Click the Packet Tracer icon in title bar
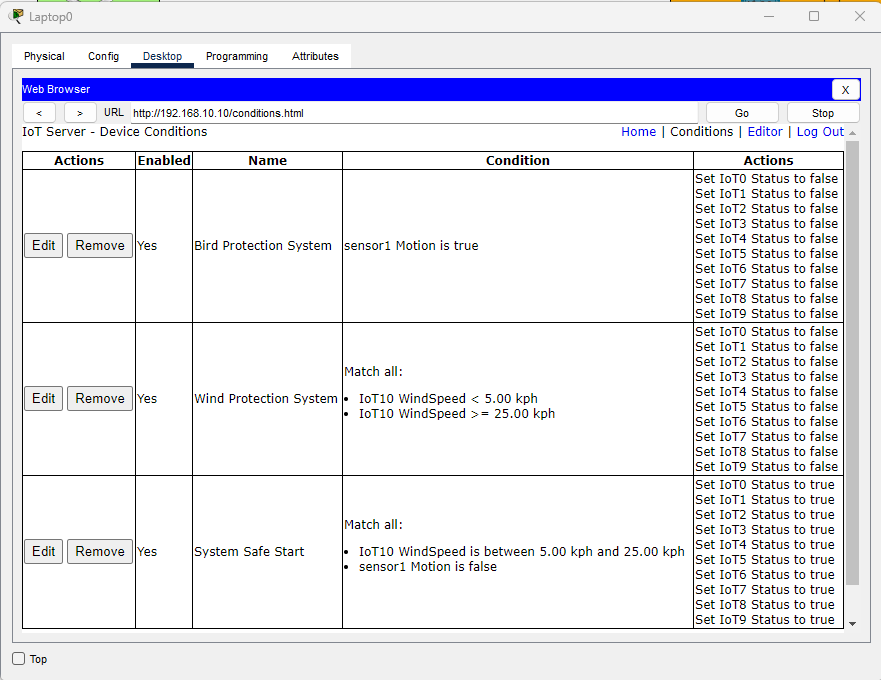 (x=16, y=16)
